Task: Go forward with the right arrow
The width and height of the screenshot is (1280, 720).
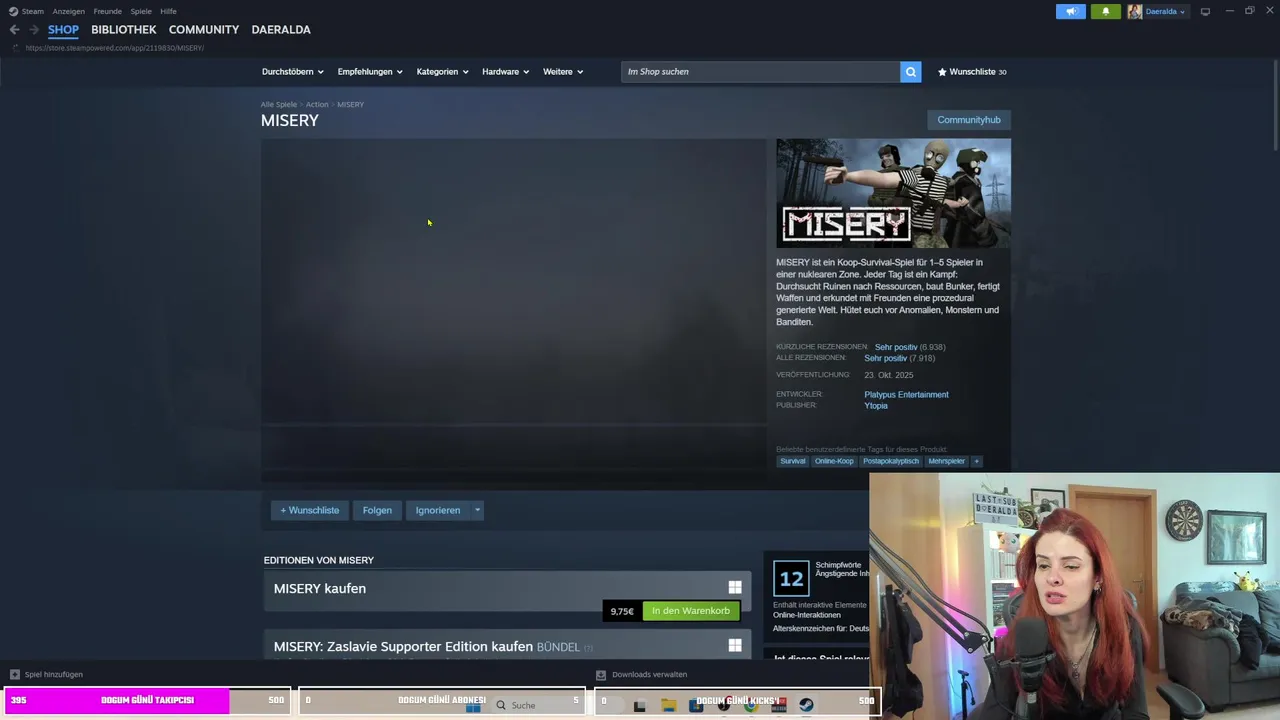Action: tap(33, 30)
